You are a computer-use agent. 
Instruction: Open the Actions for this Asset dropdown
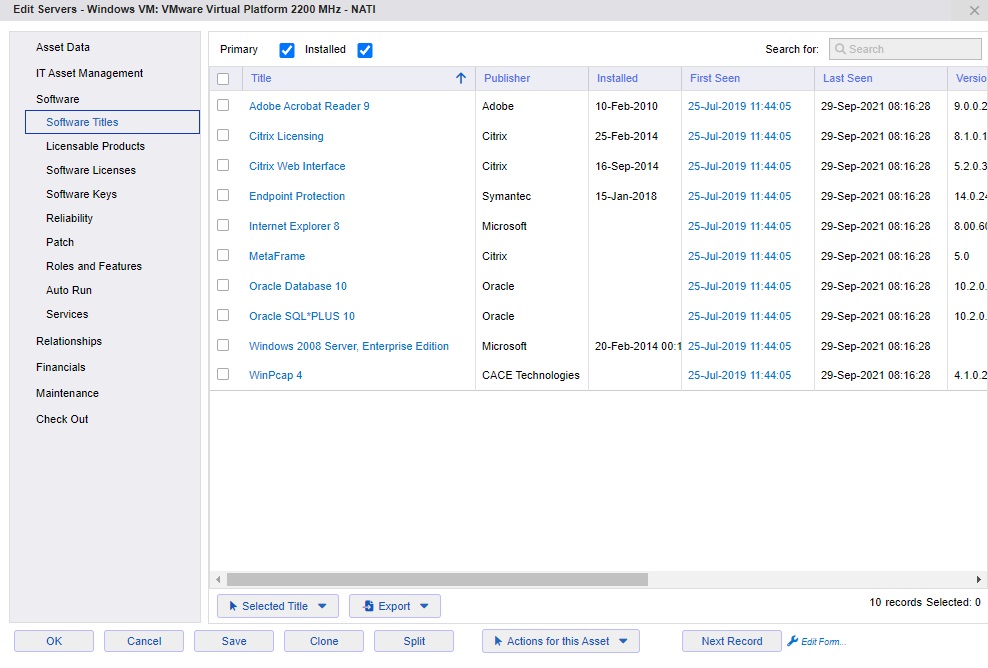[561, 641]
